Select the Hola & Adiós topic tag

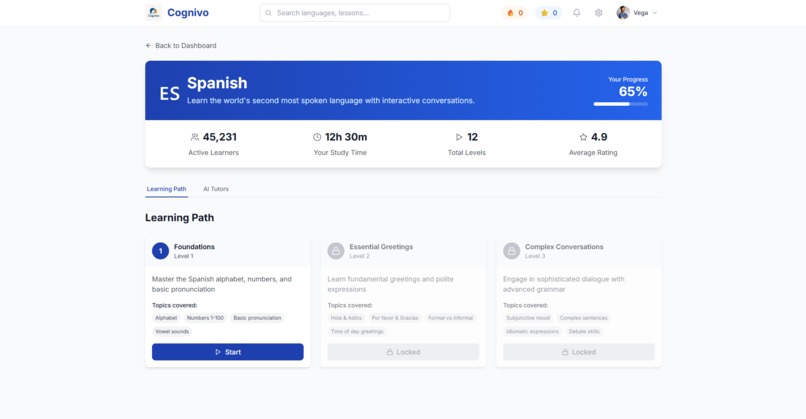(346, 318)
